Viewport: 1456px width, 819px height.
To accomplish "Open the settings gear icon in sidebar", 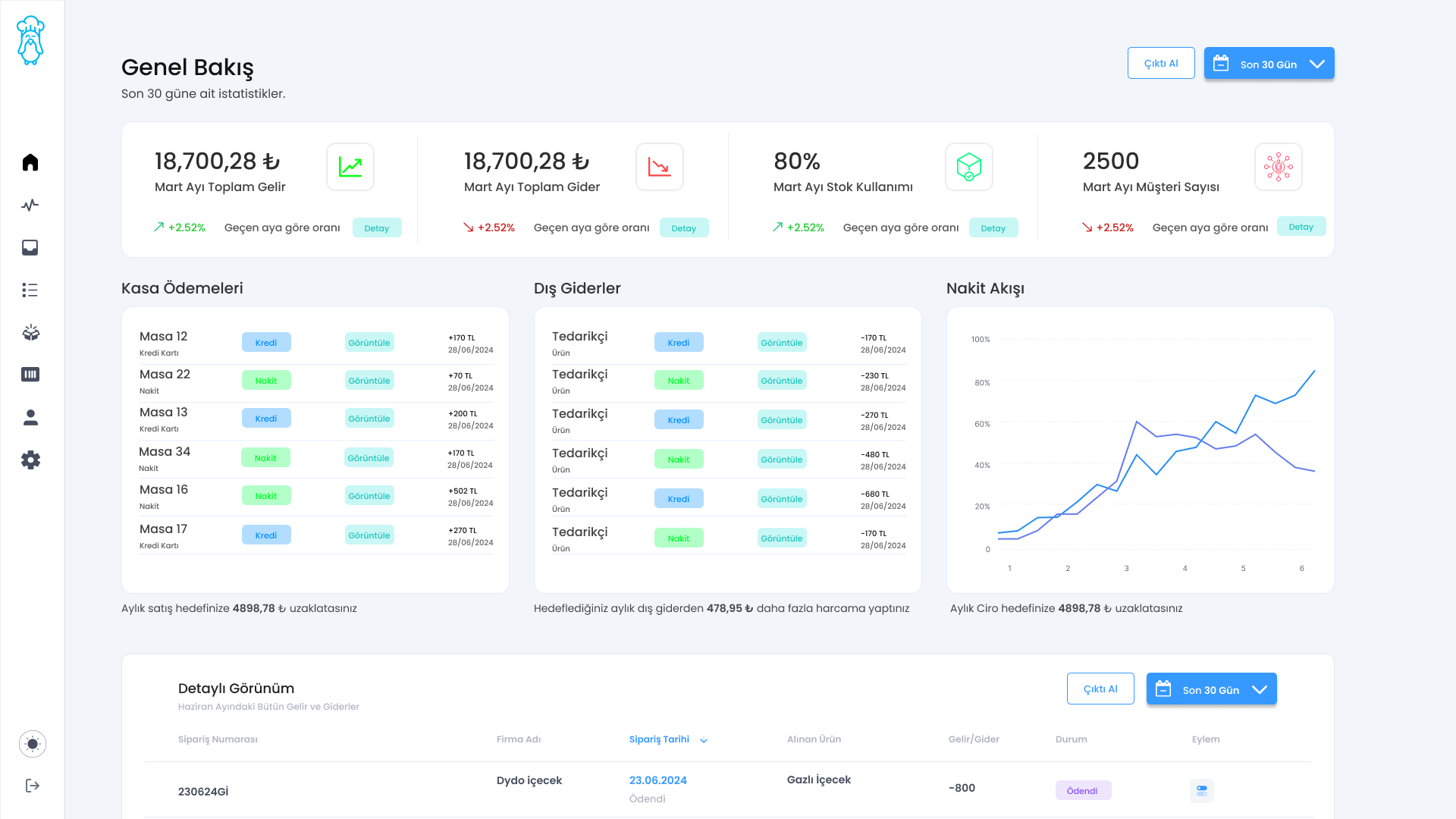I will (30, 460).
